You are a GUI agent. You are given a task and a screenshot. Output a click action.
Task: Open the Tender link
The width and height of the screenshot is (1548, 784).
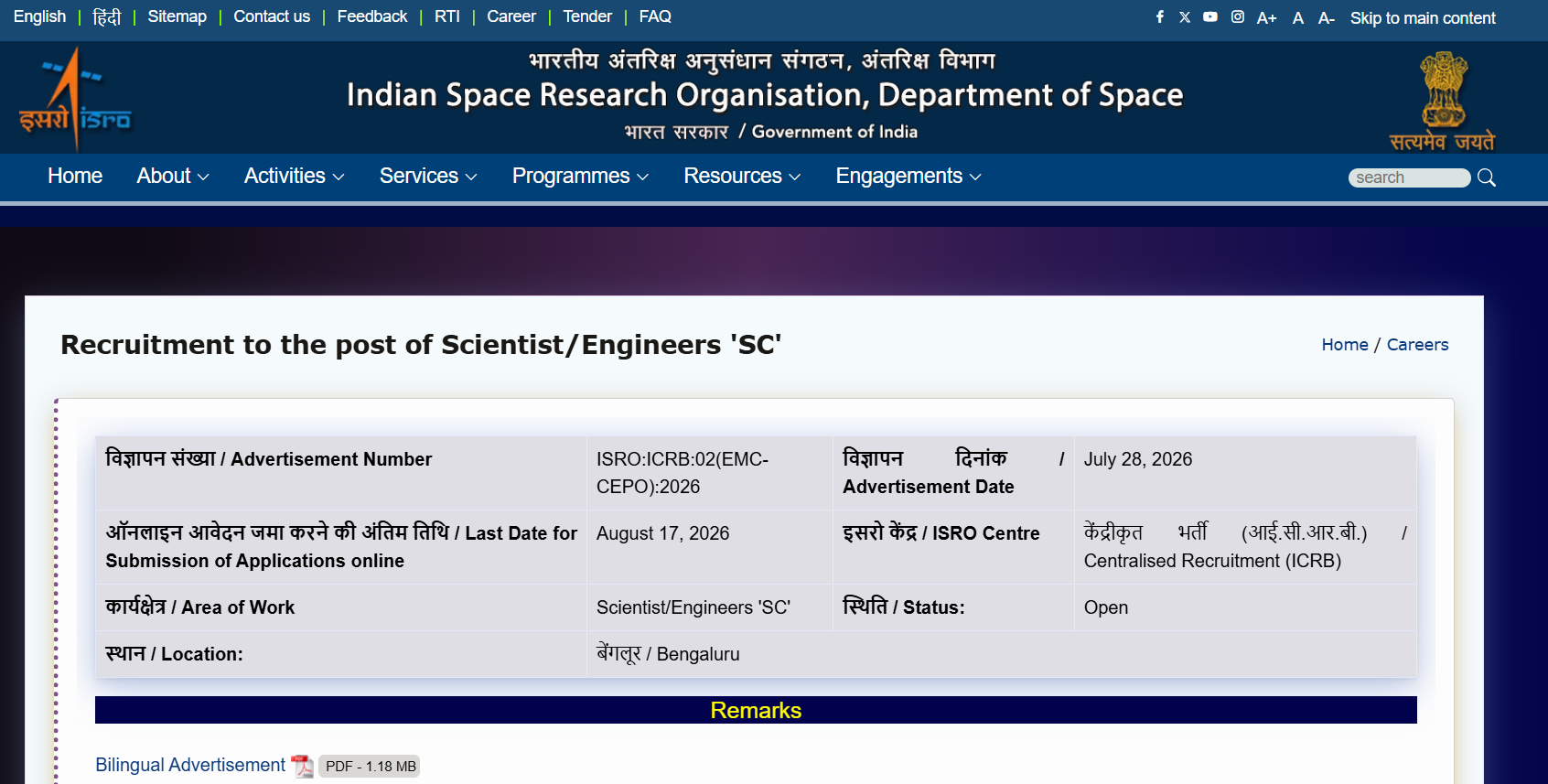pyautogui.click(x=587, y=17)
